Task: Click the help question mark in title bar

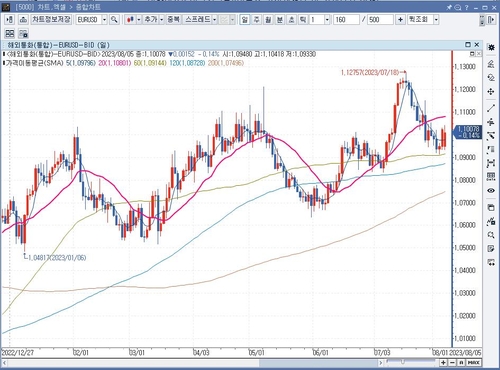Action: point(467,7)
